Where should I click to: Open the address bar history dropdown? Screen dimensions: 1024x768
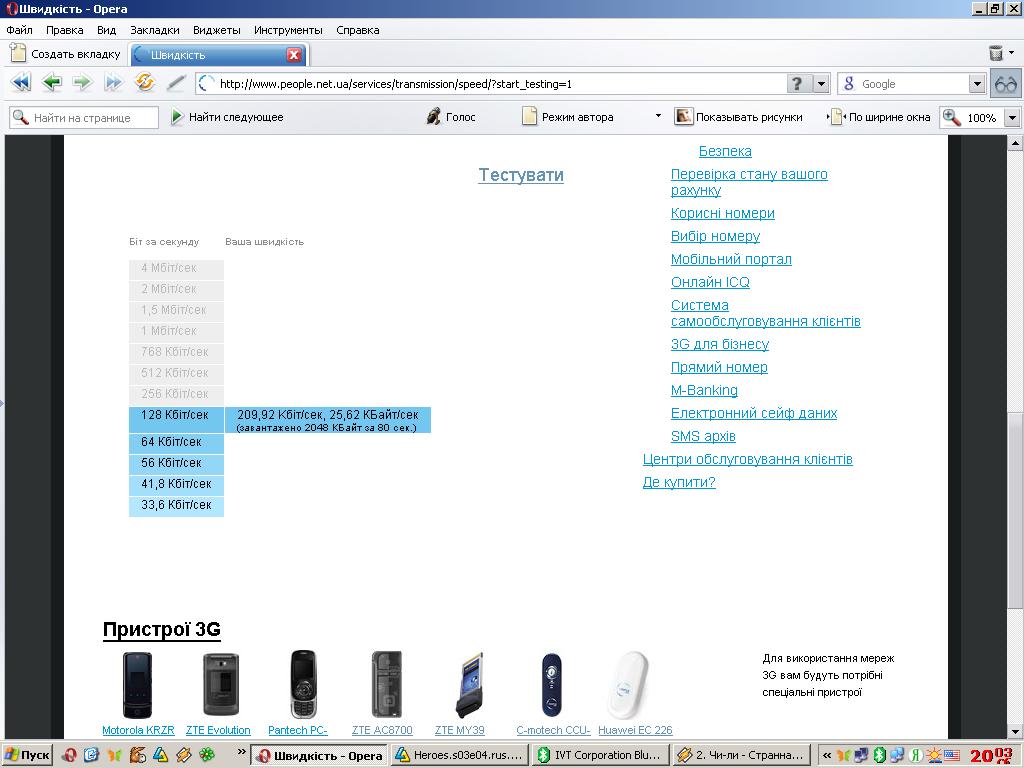tap(822, 84)
